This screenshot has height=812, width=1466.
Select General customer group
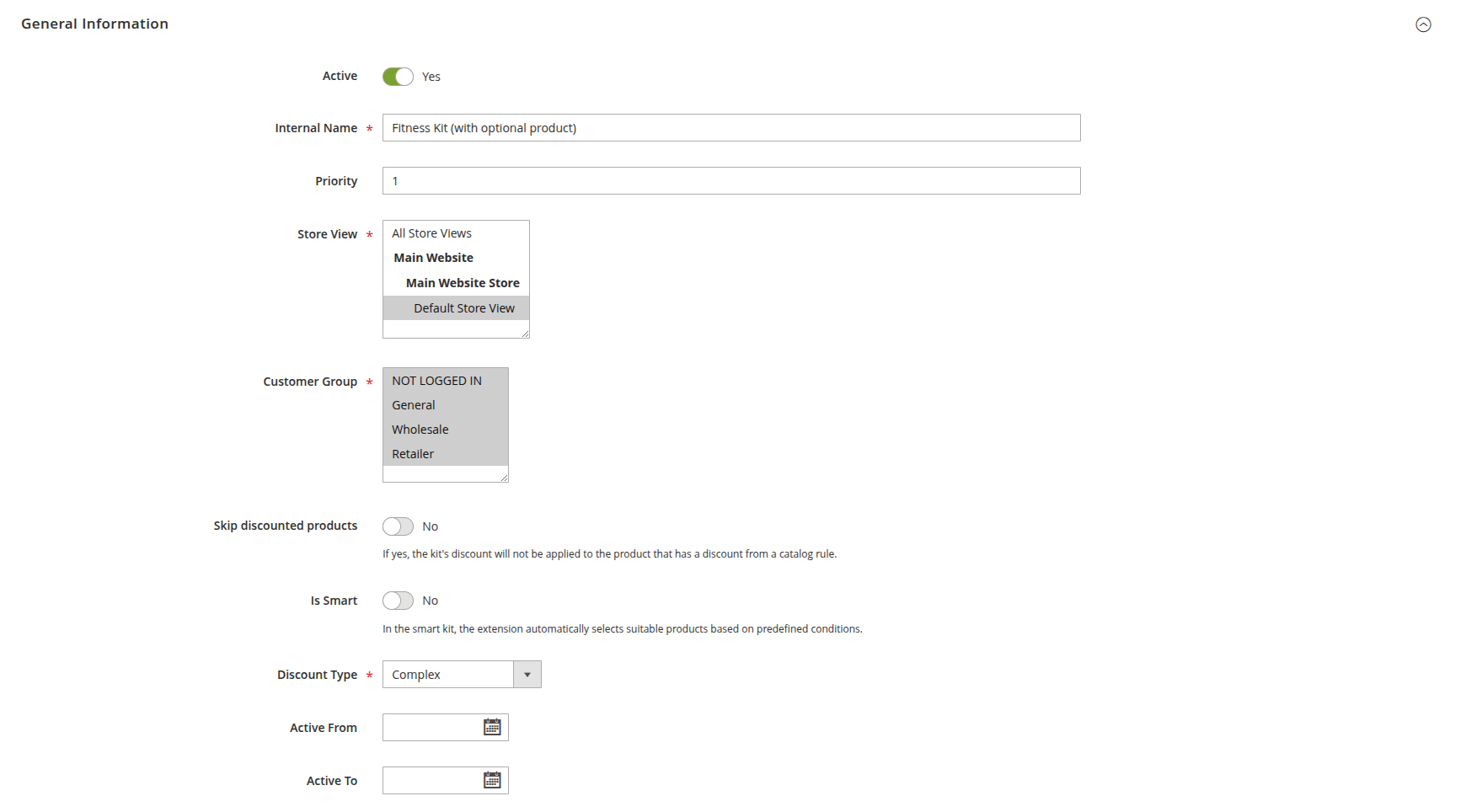pos(414,405)
